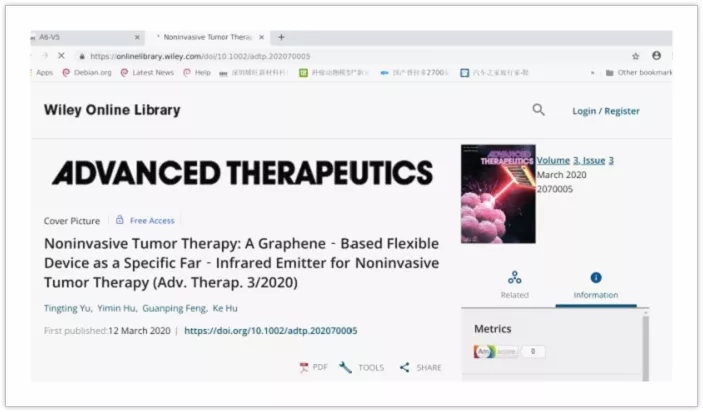Viewport: 703px width, 412px height.
Task: Click the Free Access label
Action: tap(152, 221)
